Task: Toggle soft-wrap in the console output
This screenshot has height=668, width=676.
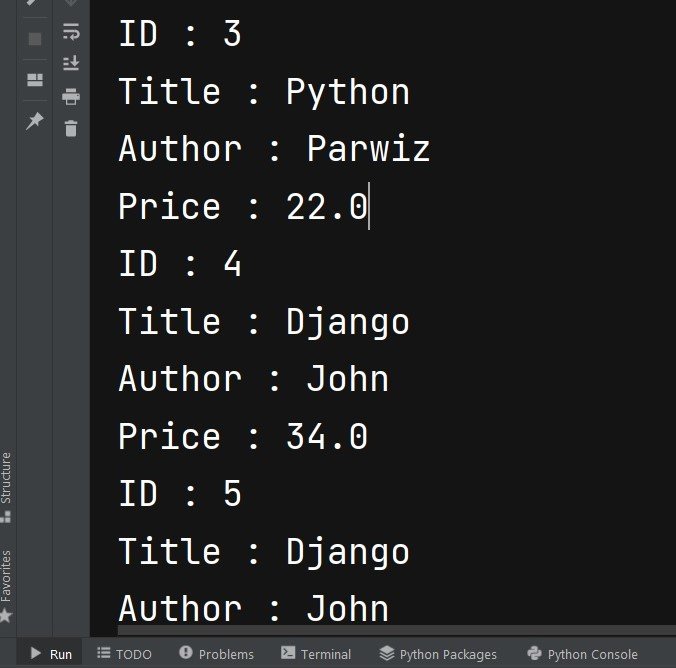Action: pyautogui.click(x=71, y=31)
